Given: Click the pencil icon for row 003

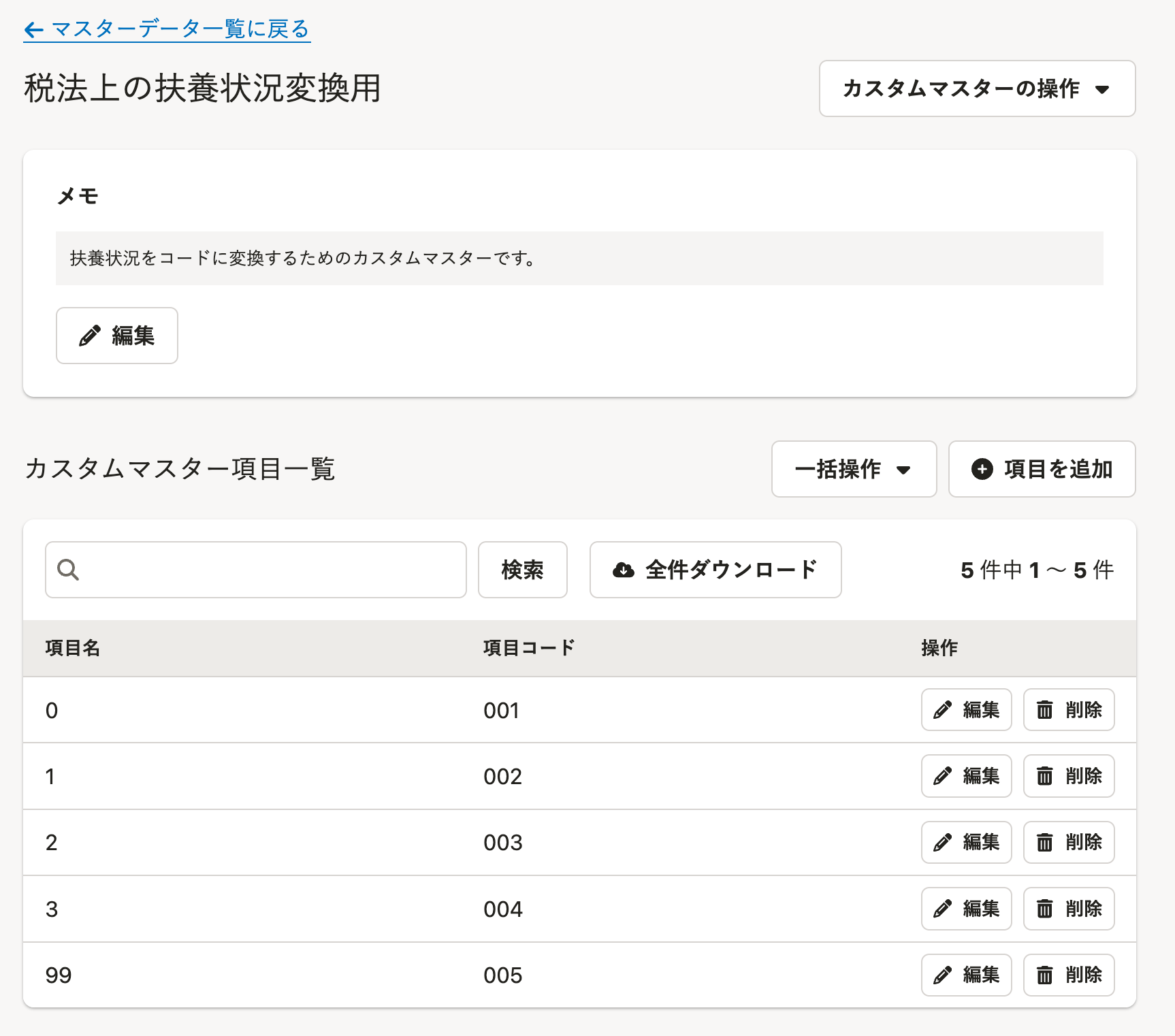Looking at the screenshot, I should pyautogui.click(x=942, y=843).
